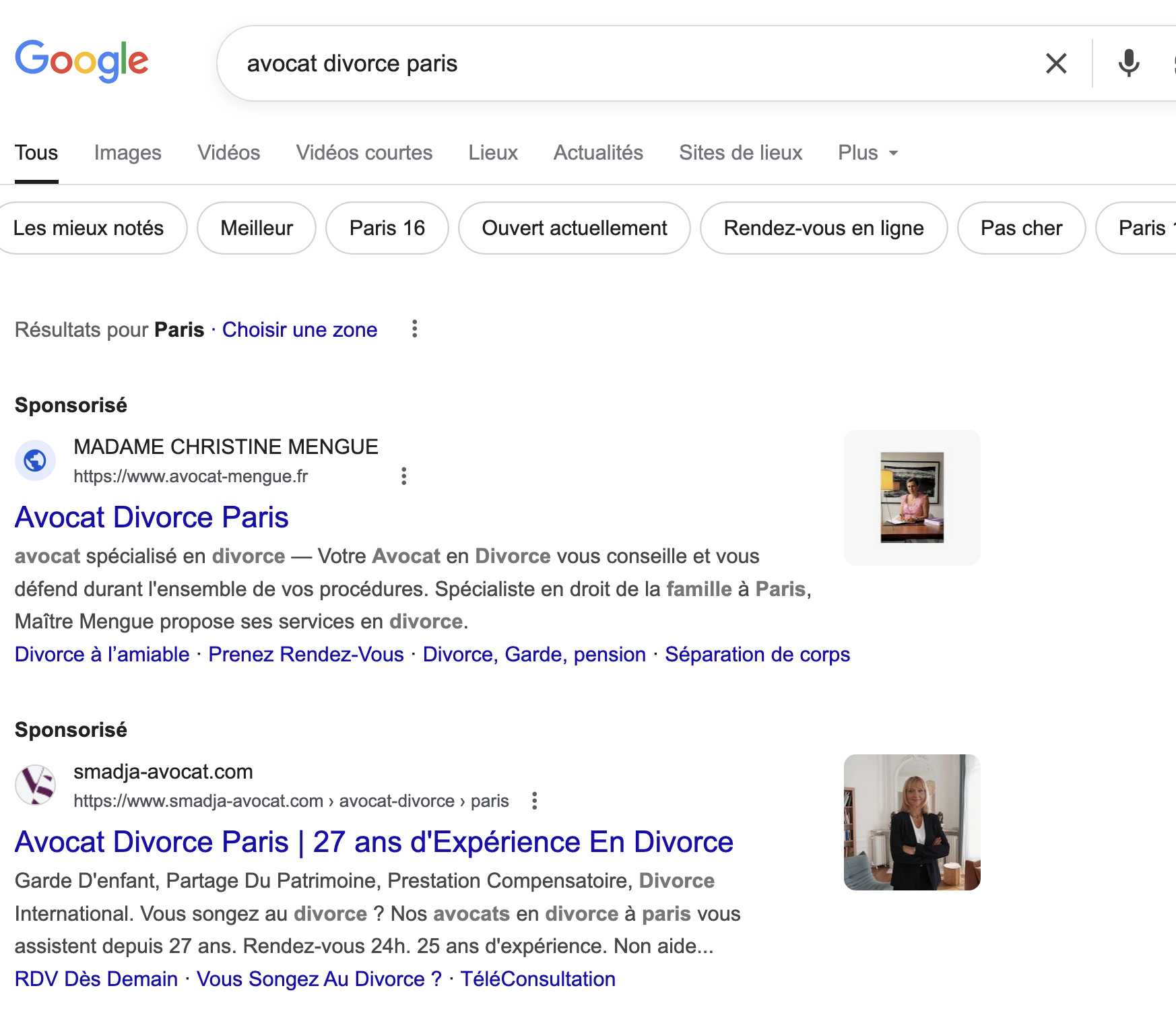Open the Smadja ad thumbnail photo
This screenshot has width=1176, height=1013.
pos(912,822)
